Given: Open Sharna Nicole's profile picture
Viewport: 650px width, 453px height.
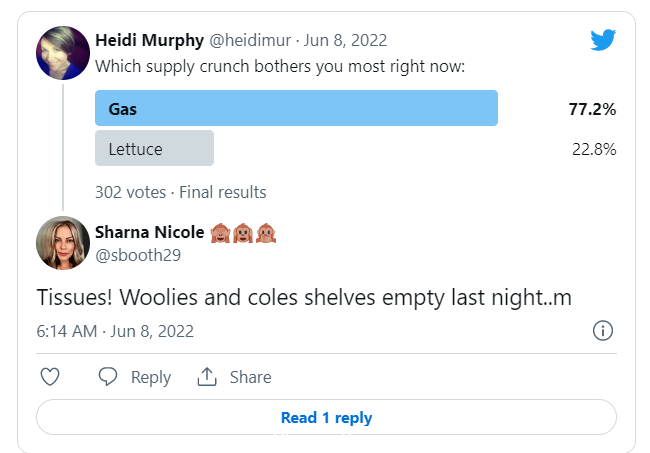Looking at the screenshot, I should coord(63,243).
